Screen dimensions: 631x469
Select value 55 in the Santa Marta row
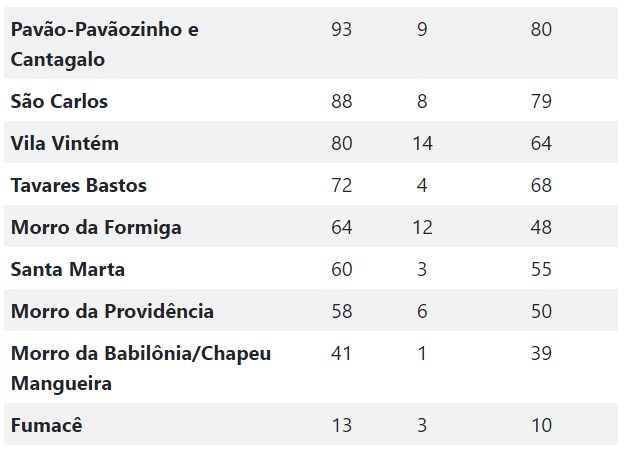click(x=541, y=269)
